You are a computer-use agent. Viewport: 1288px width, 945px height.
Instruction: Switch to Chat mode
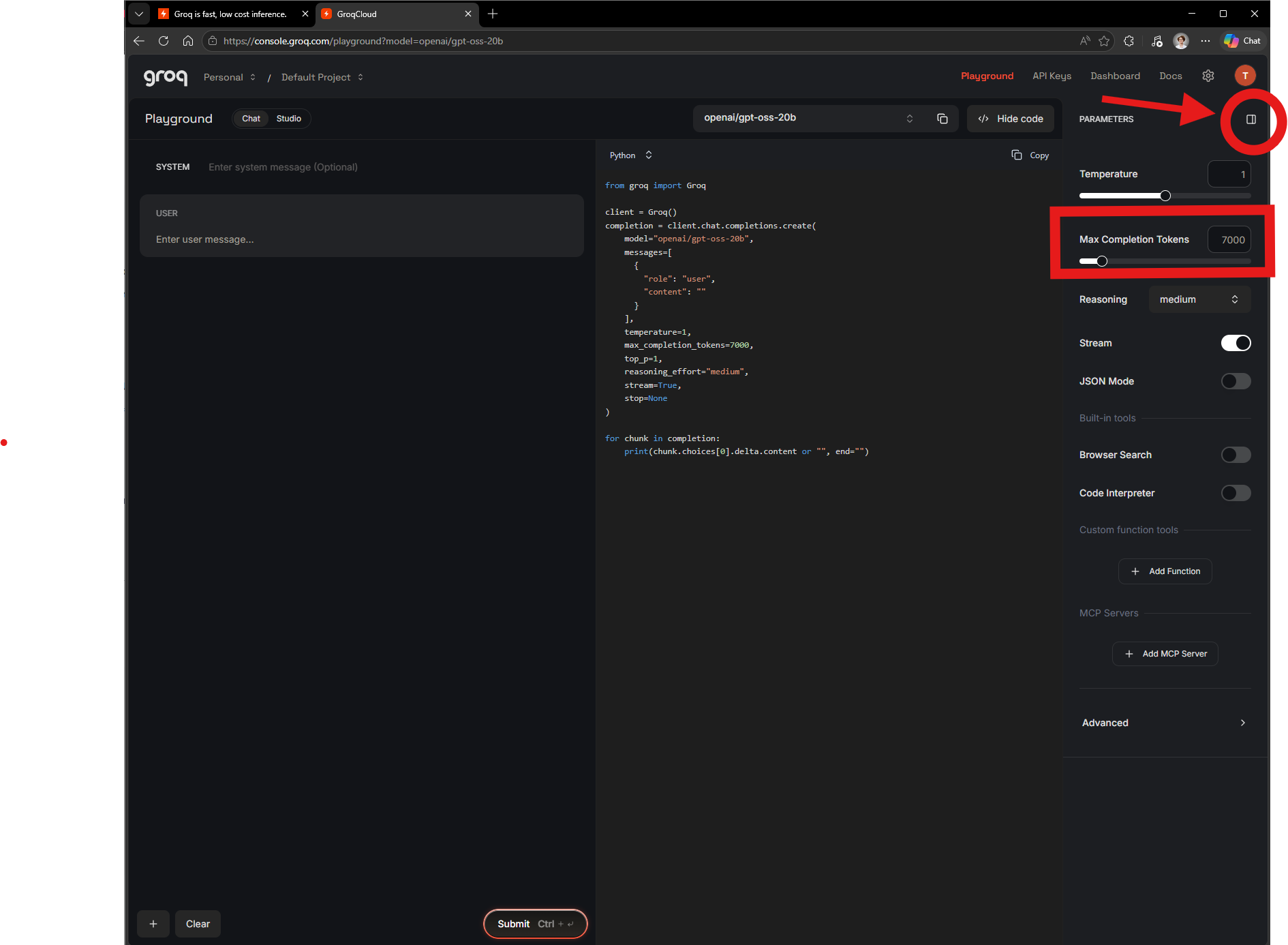point(251,119)
